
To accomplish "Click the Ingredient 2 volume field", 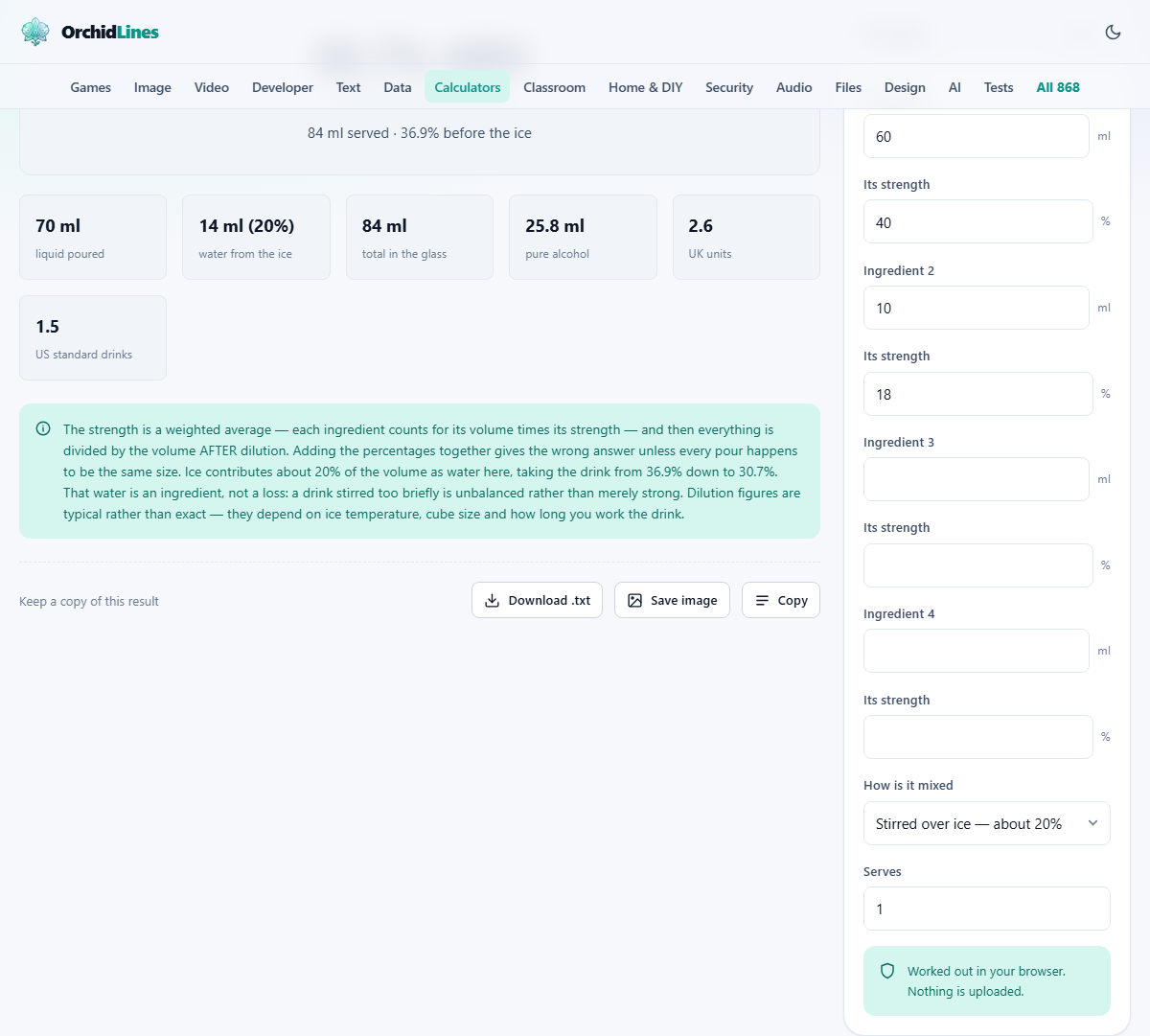I will click(x=977, y=308).
